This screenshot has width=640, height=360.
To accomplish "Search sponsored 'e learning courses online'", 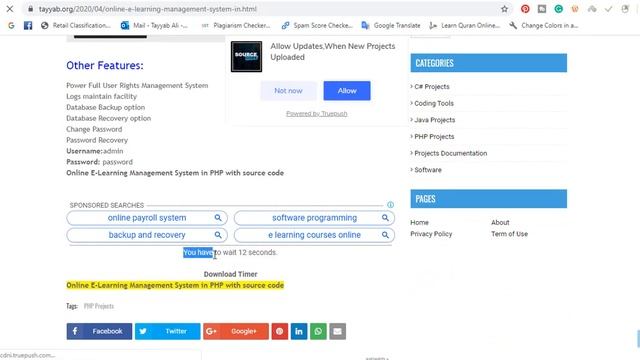I will (x=314, y=235).
